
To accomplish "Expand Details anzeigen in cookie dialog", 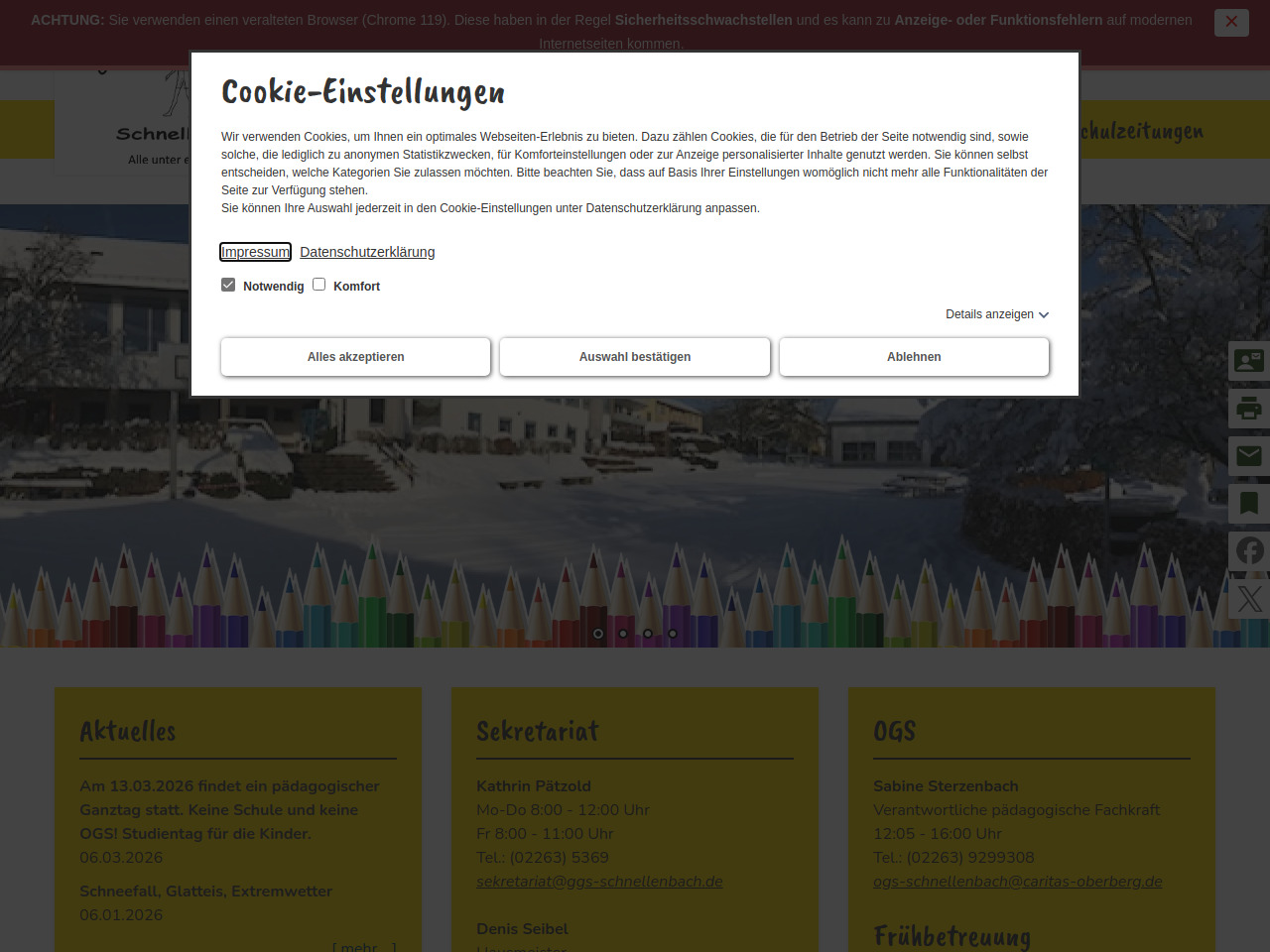I will [996, 314].
